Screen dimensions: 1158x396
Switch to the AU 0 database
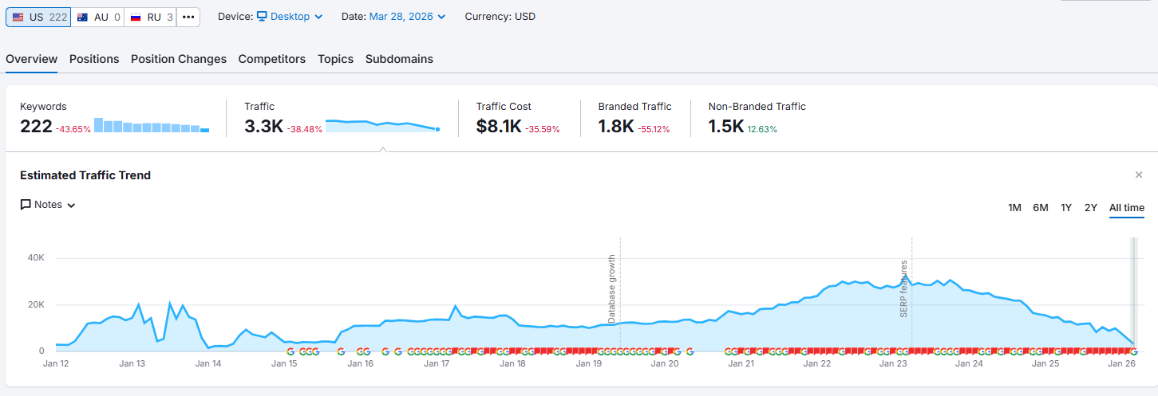pos(98,17)
